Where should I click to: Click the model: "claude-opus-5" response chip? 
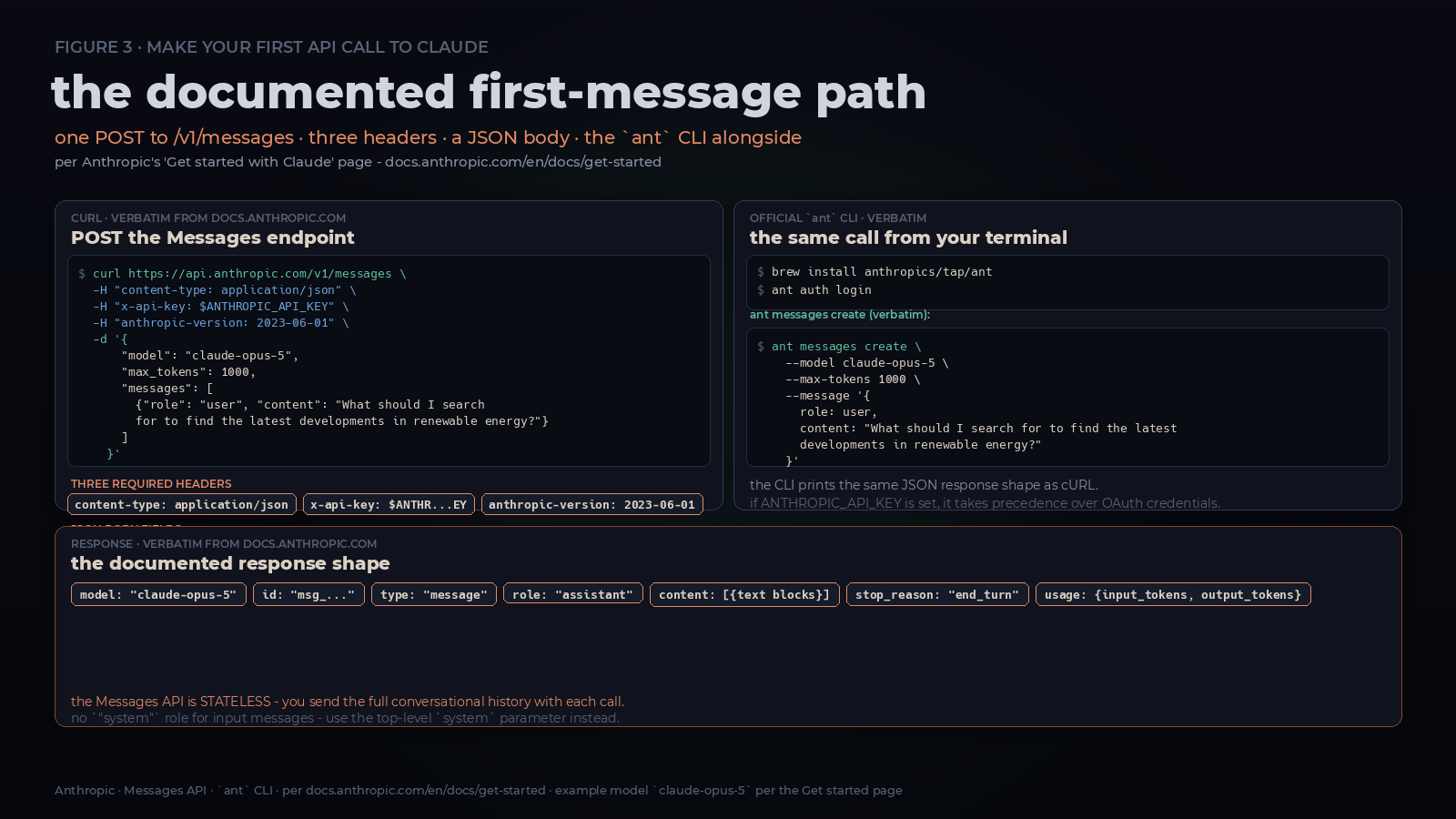point(158,594)
